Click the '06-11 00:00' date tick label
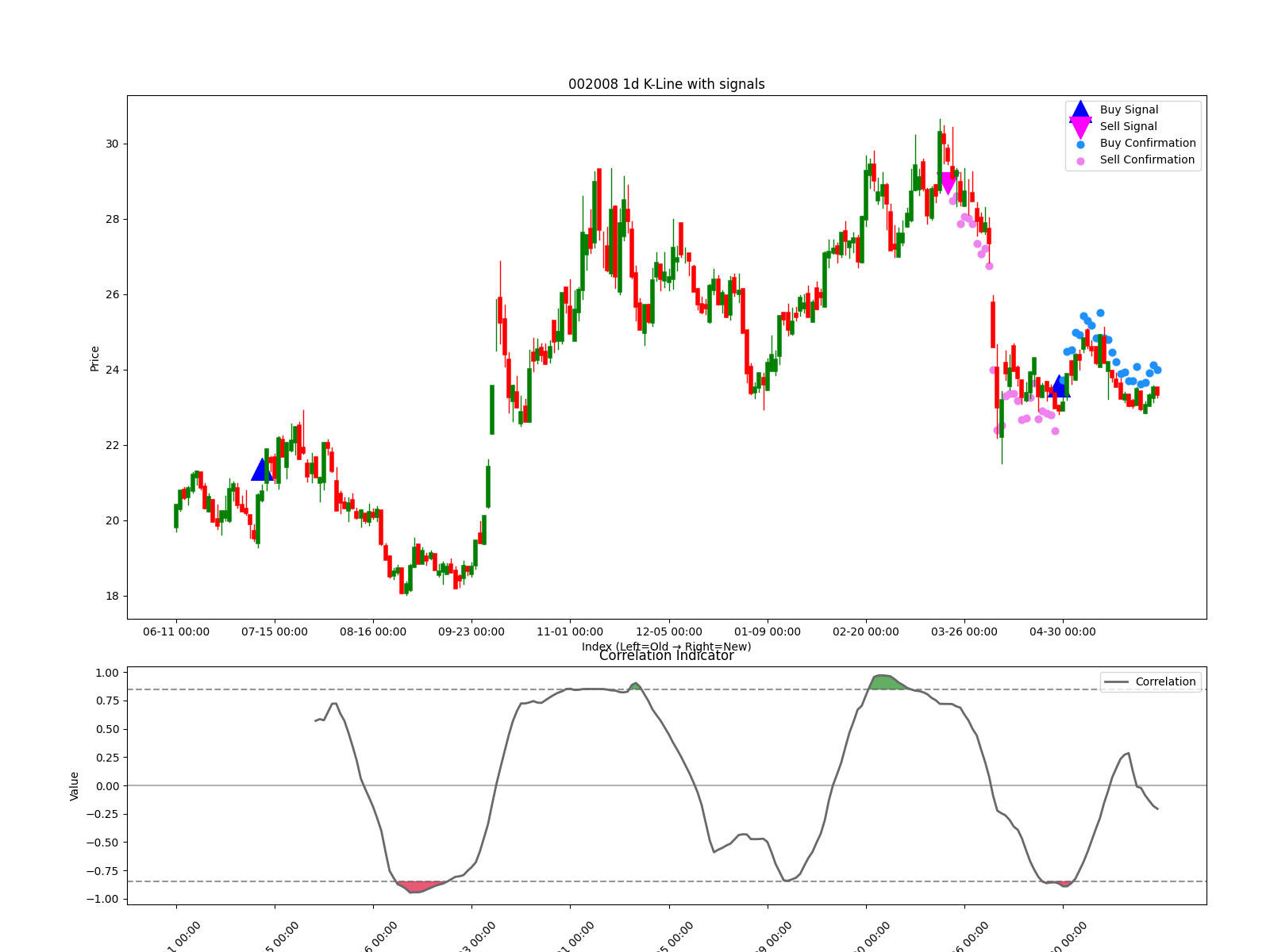The height and width of the screenshot is (952, 1270). [176, 631]
